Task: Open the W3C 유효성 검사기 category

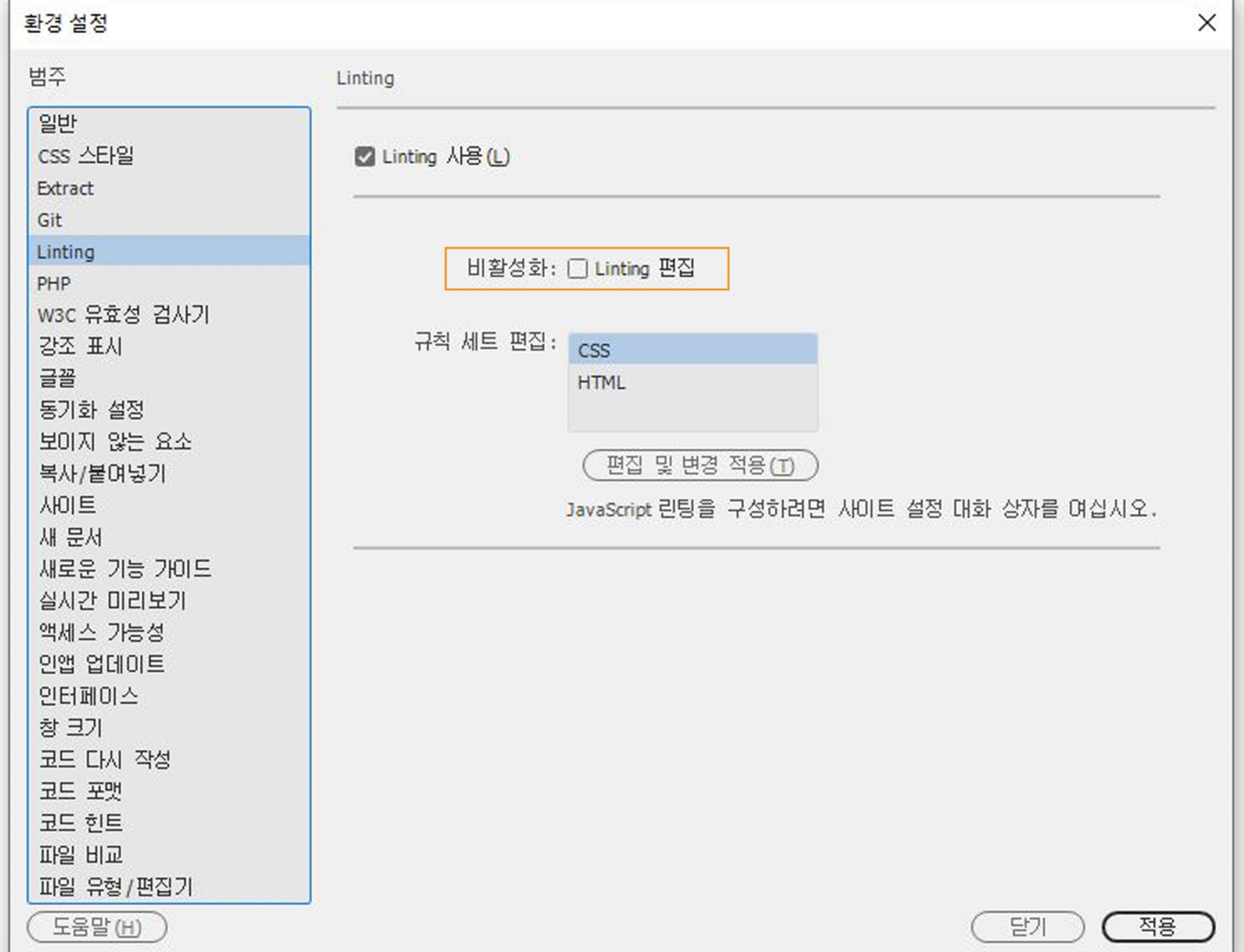Action: coord(123,315)
